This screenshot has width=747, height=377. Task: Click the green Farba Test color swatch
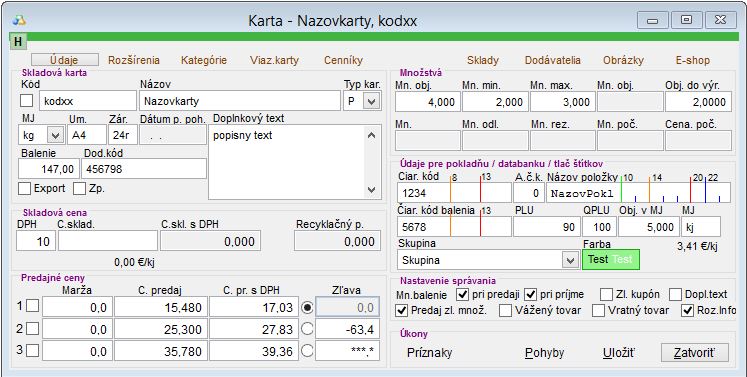611,260
